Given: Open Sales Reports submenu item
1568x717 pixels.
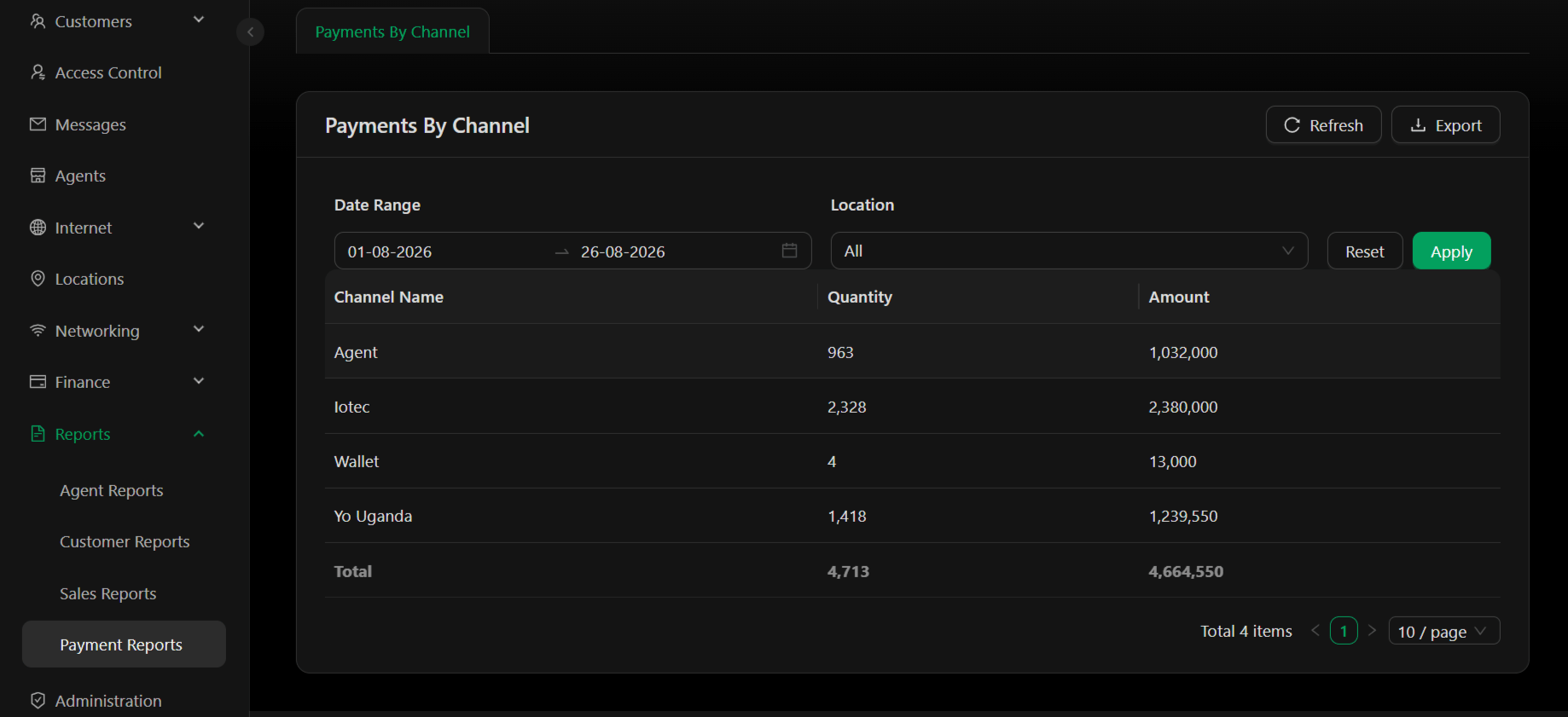Looking at the screenshot, I should tap(108, 593).
